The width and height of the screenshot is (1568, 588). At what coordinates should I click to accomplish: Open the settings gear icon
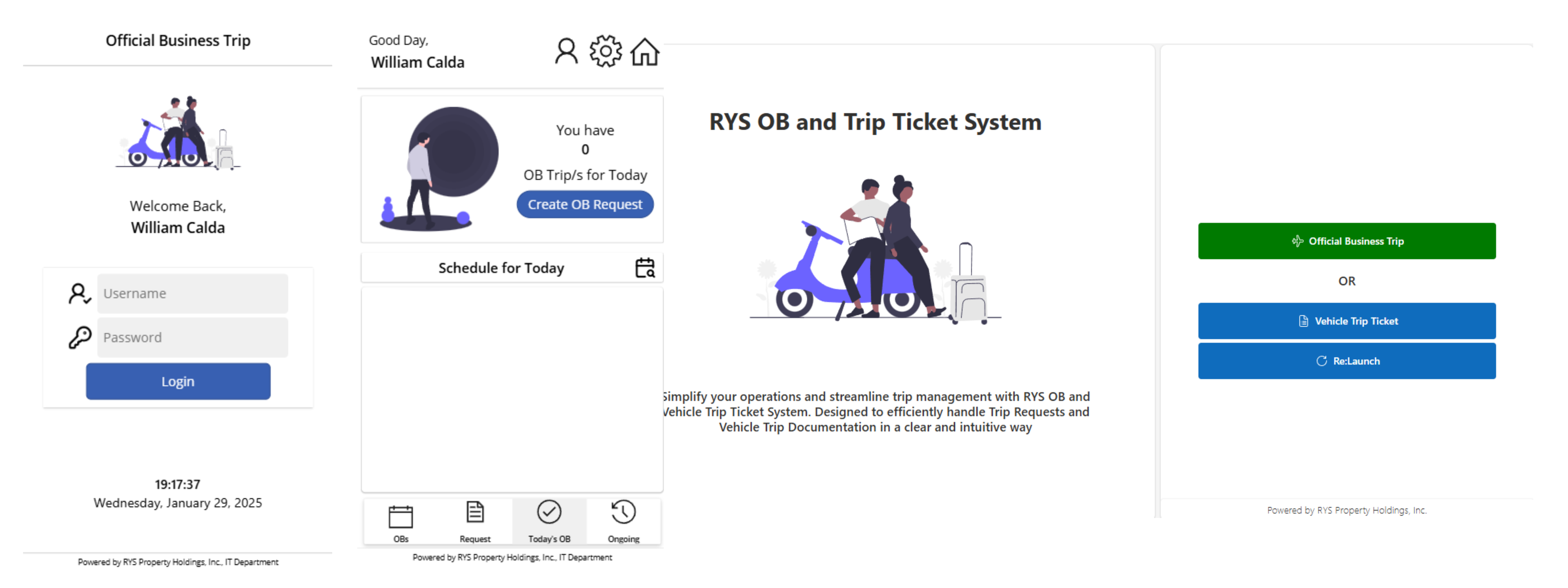(x=605, y=51)
